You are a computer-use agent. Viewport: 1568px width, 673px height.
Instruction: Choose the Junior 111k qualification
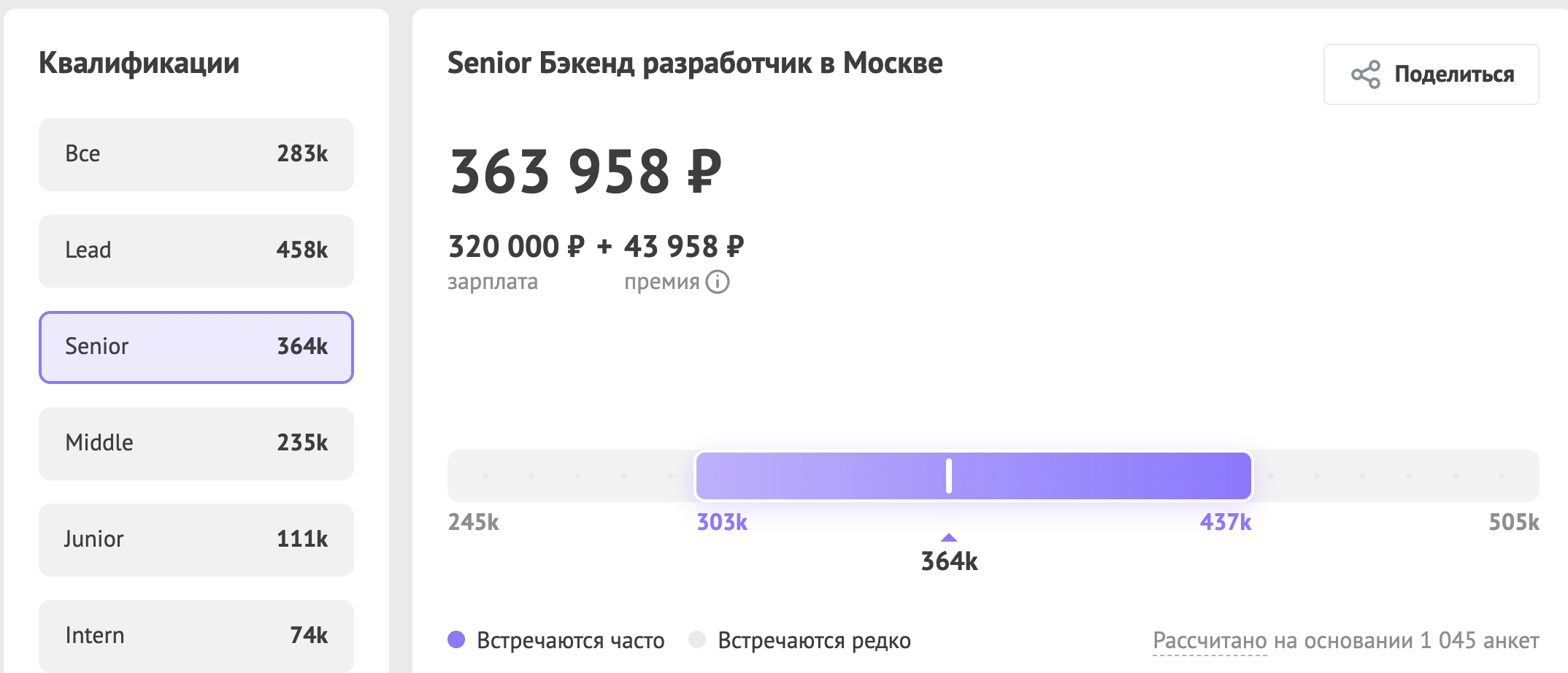[x=196, y=540]
